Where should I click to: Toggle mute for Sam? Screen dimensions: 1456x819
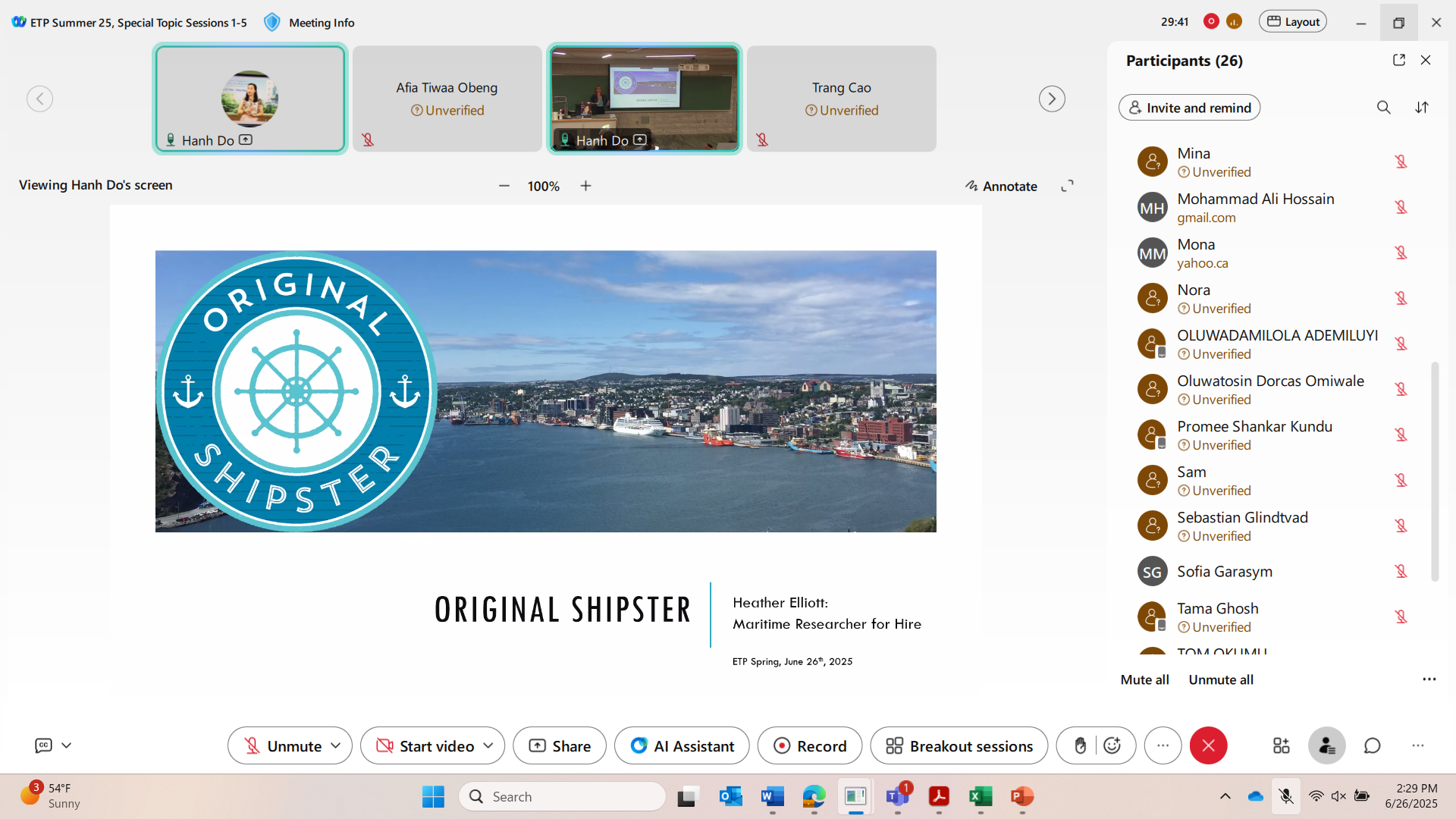pos(1401,480)
